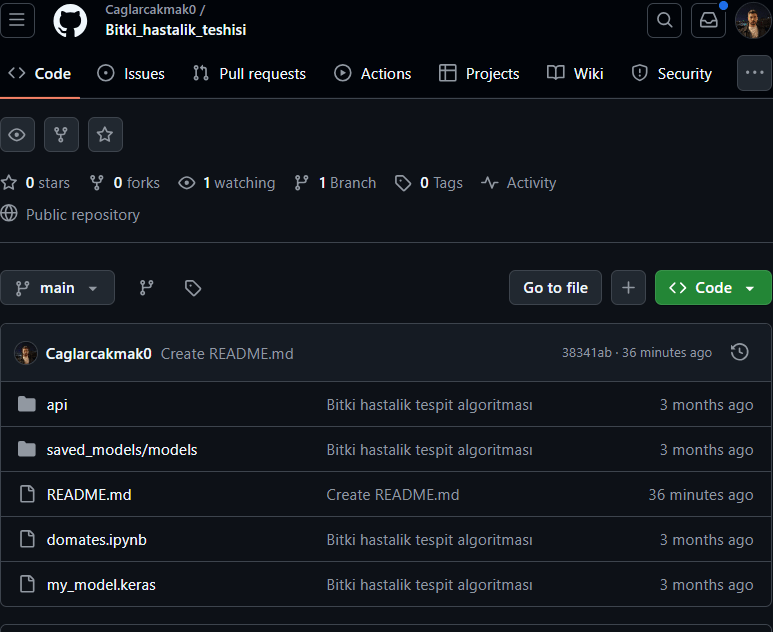
Task: Open branches icon beside main dropdown
Action: pos(147,288)
